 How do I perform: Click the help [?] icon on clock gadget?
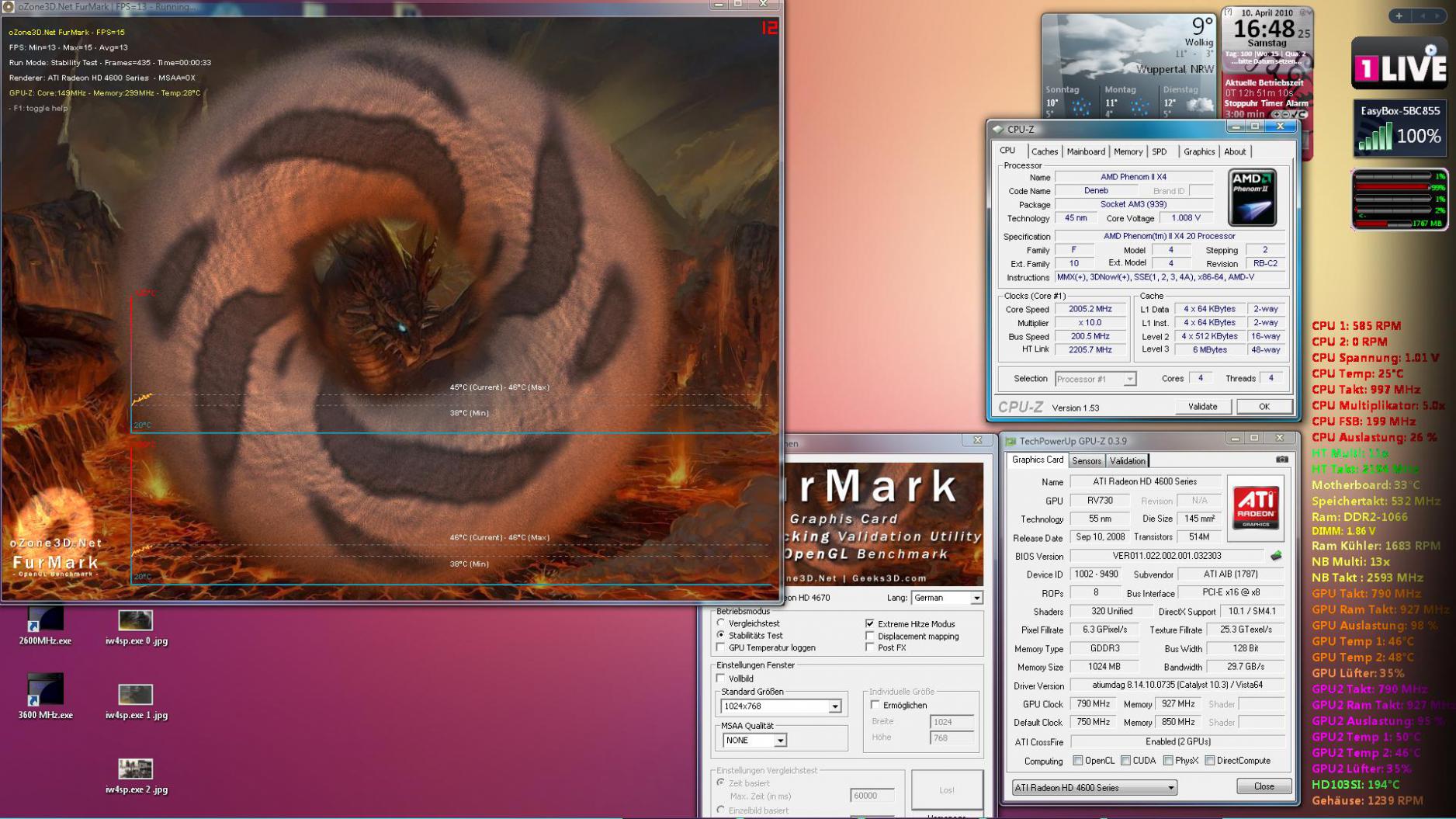pyautogui.click(x=1228, y=12)
